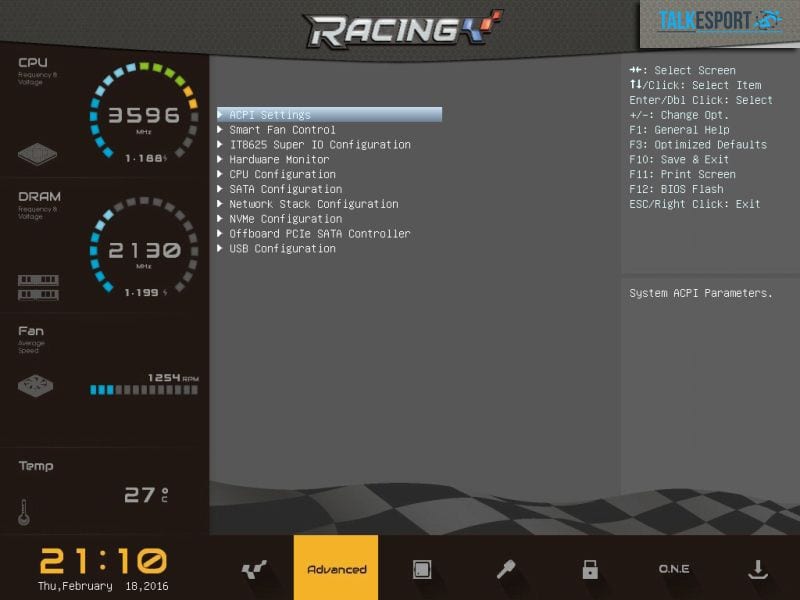
Task: Open IT8625 Super IO Configuration
Action: point(319,145)
